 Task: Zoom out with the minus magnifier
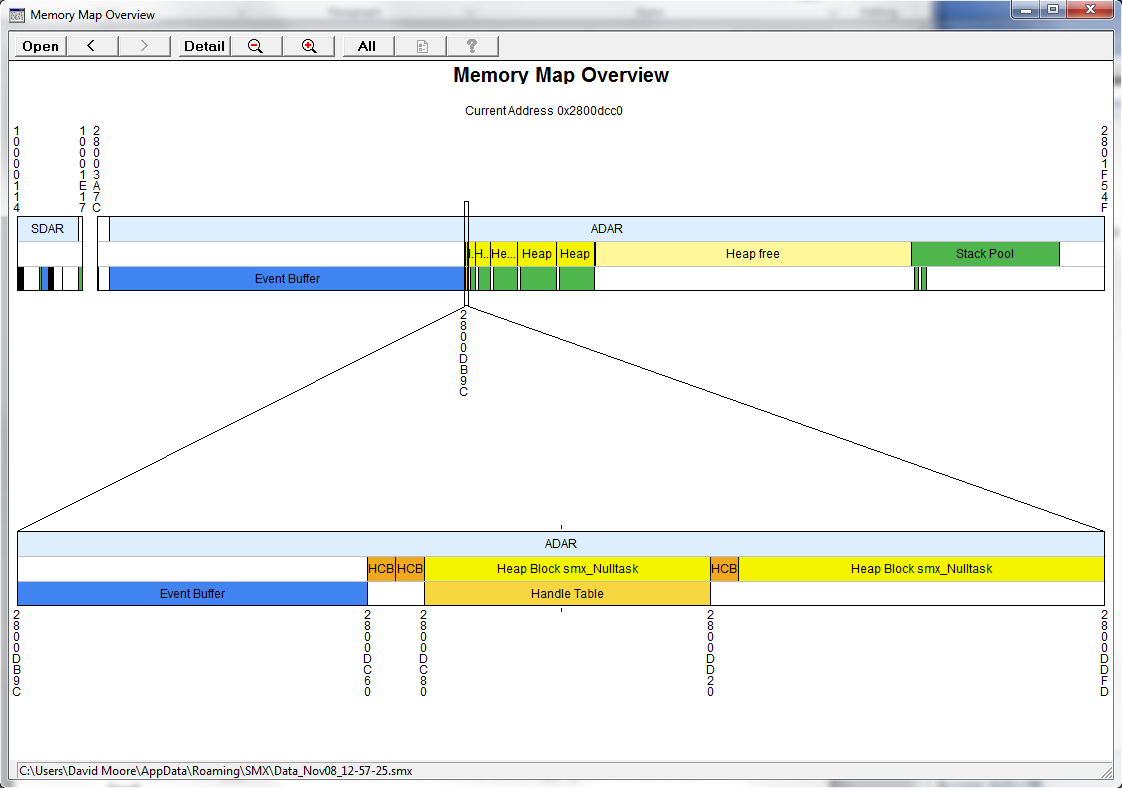(x=255, y=47)
